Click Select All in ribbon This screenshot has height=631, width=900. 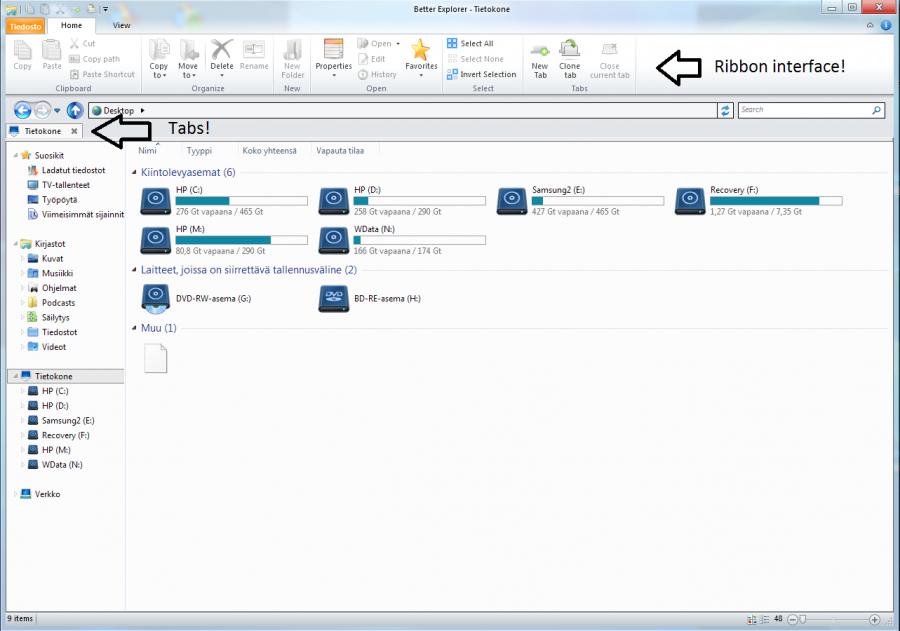pyautogui.click(x=476, y=44)
